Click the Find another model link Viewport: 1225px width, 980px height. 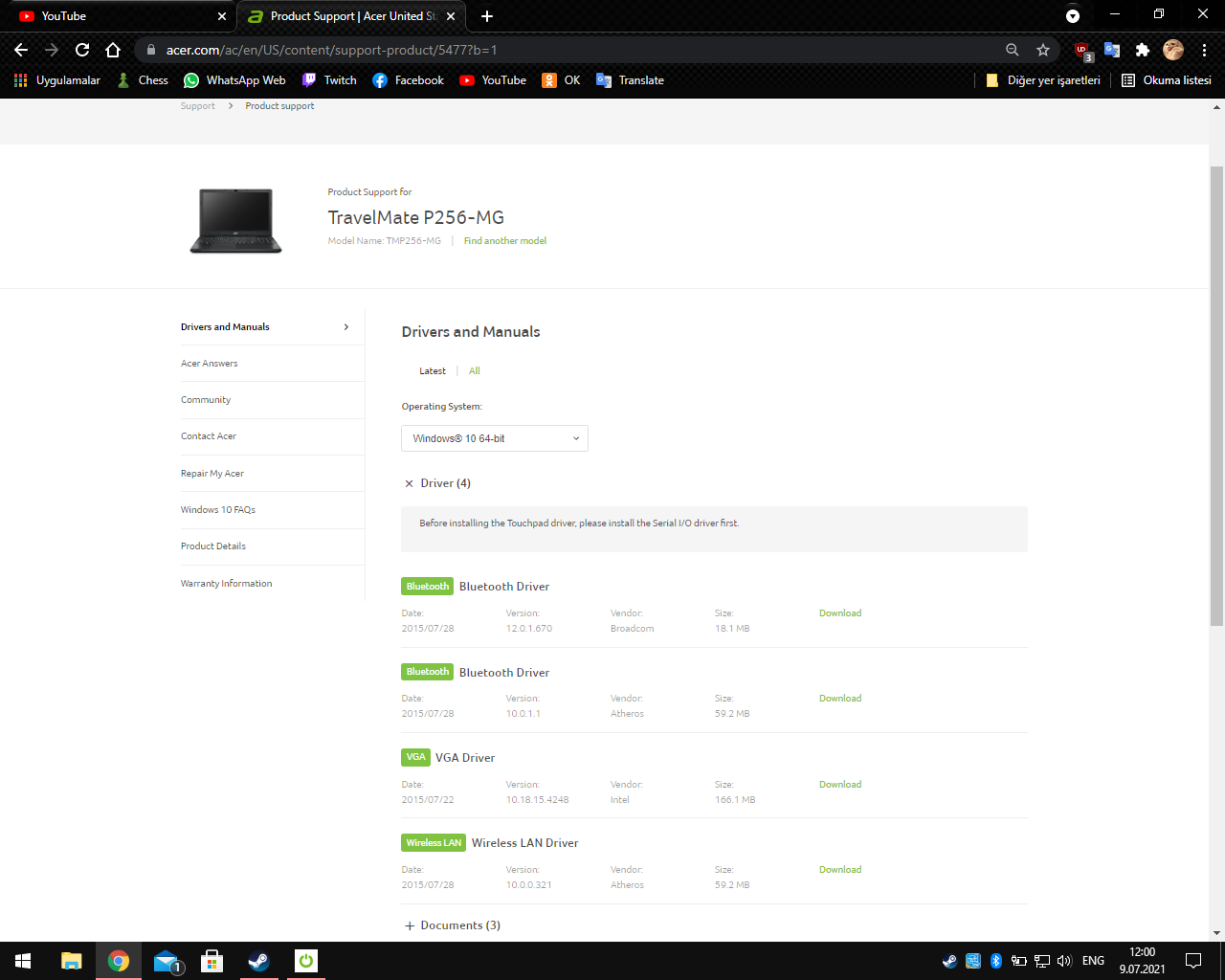click(x=505, y=241)
